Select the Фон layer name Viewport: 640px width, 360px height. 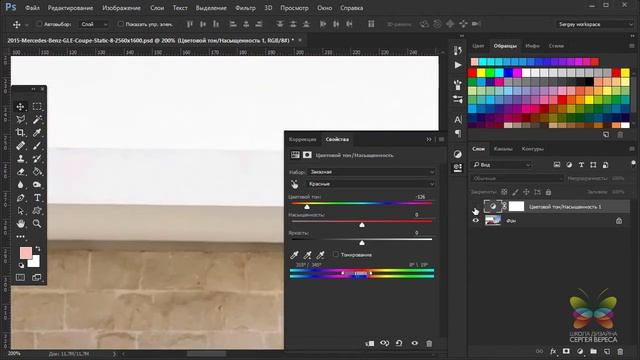point(511,221)
